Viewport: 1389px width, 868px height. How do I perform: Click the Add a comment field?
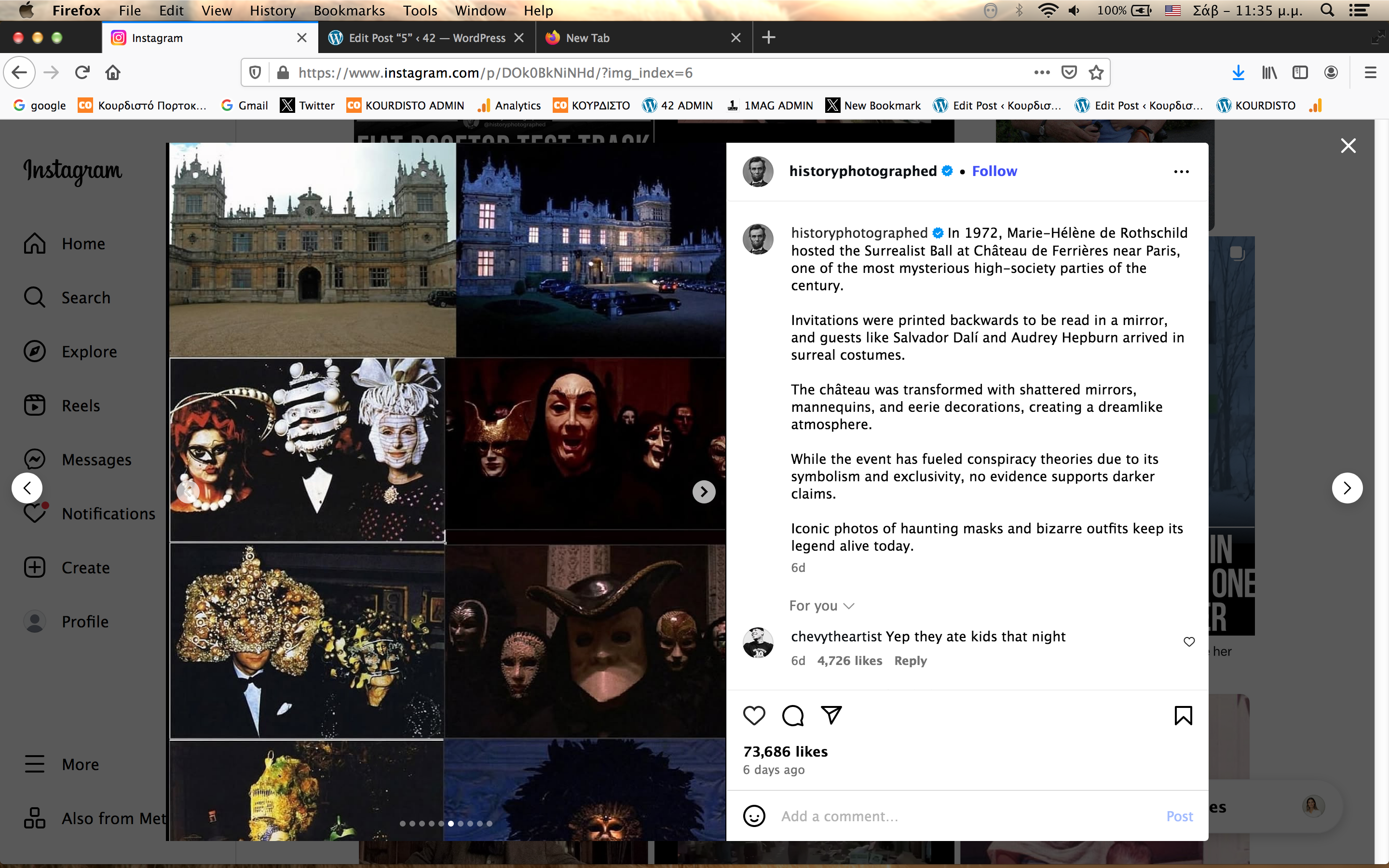(964, 816)
